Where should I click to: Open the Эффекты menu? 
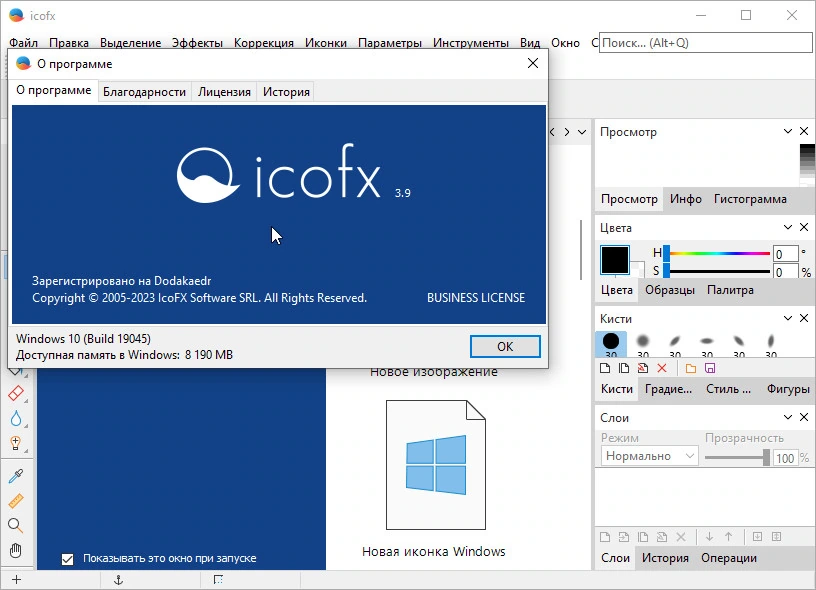coord(197,43)
